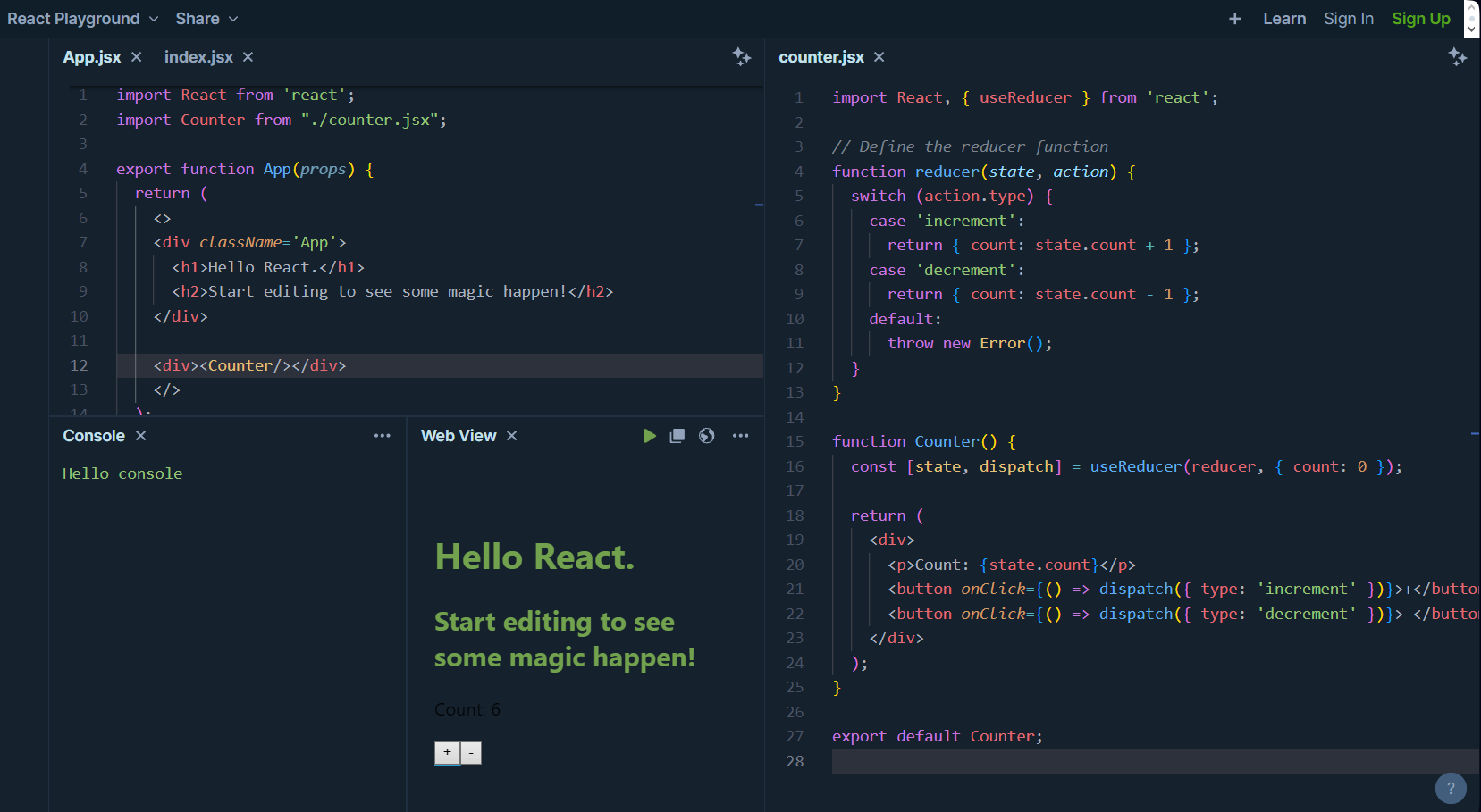Open the Web View more options menu
1481x812 pixels.
(x=740, y=436)
